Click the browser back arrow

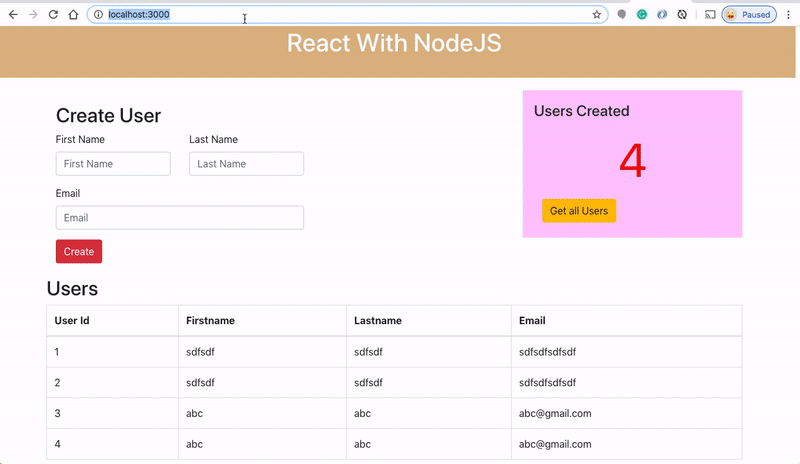(13, 14)
